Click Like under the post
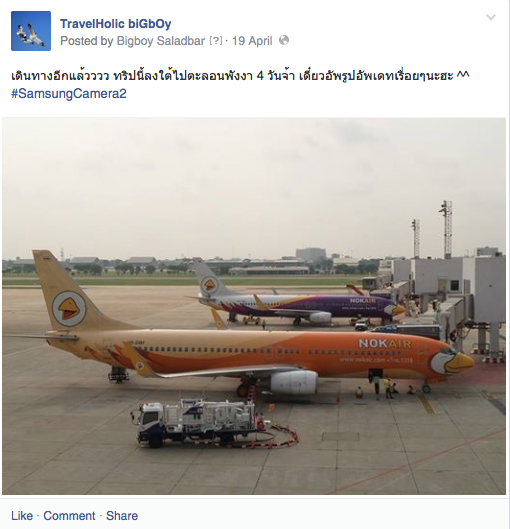Image resolution: width=510 pixels, height=529 pixels. click(22, 516)
